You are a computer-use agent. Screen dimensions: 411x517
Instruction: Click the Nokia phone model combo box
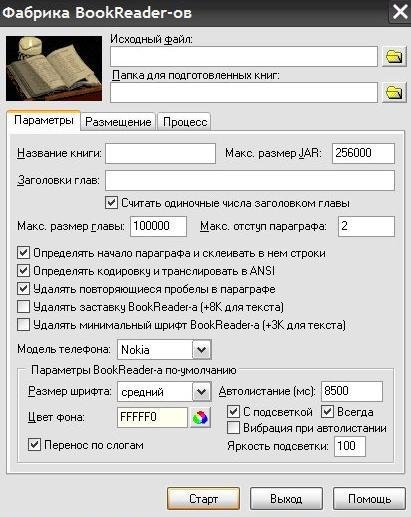[164, 349]
